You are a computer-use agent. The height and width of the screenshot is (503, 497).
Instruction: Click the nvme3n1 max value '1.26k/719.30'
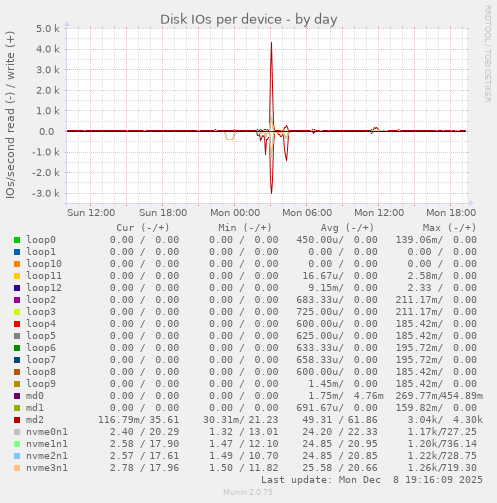pos(442,468)
